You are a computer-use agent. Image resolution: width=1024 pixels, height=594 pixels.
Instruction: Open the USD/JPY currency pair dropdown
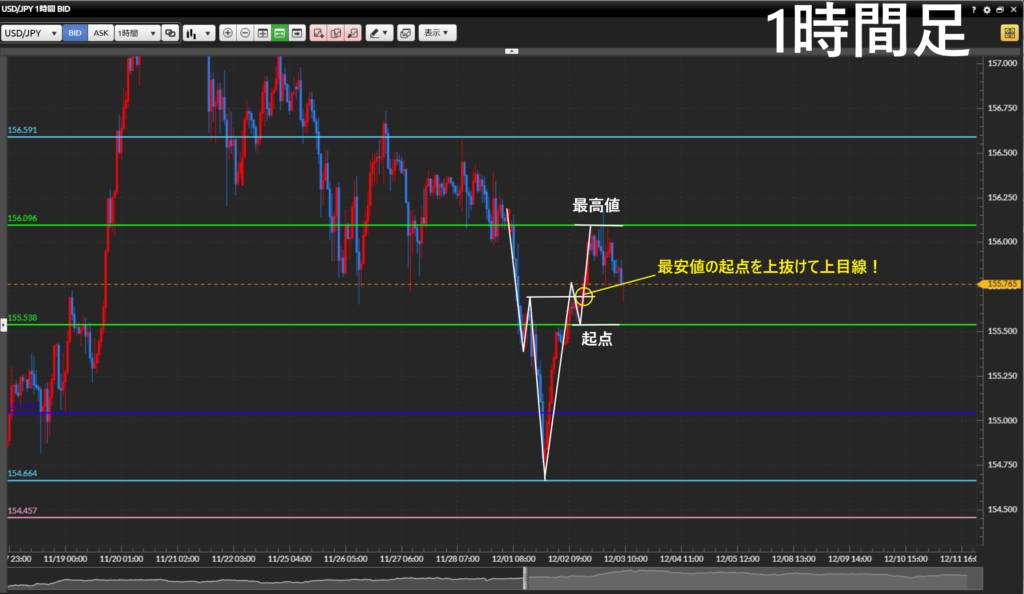[x=31, y=33]
